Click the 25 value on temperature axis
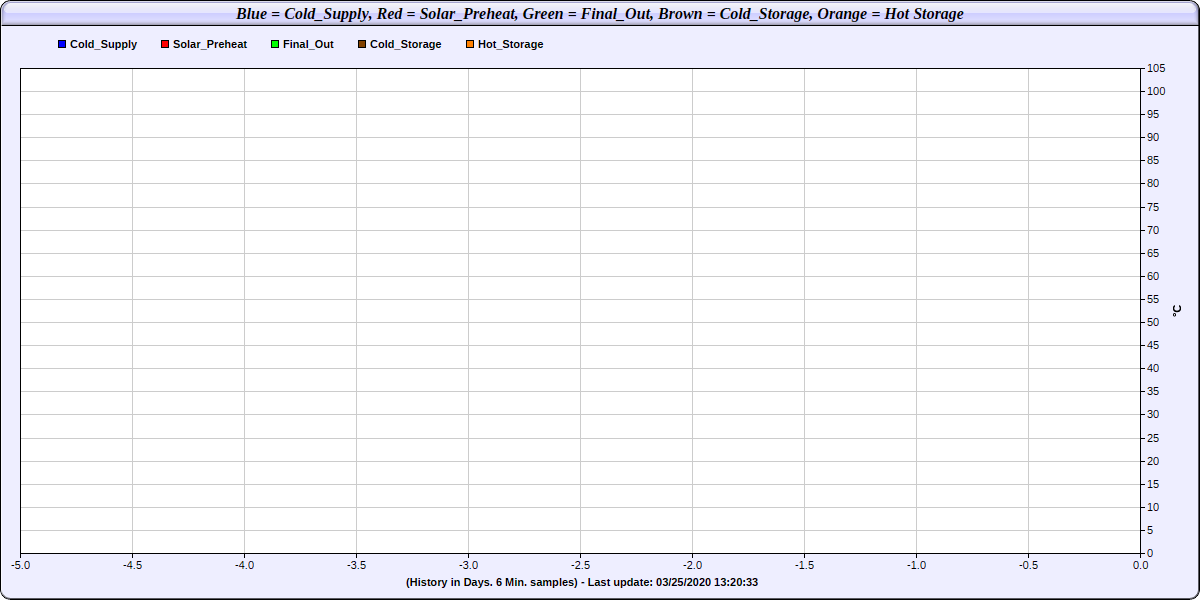The image size is (1200, 600). [x=1153, y=438]
